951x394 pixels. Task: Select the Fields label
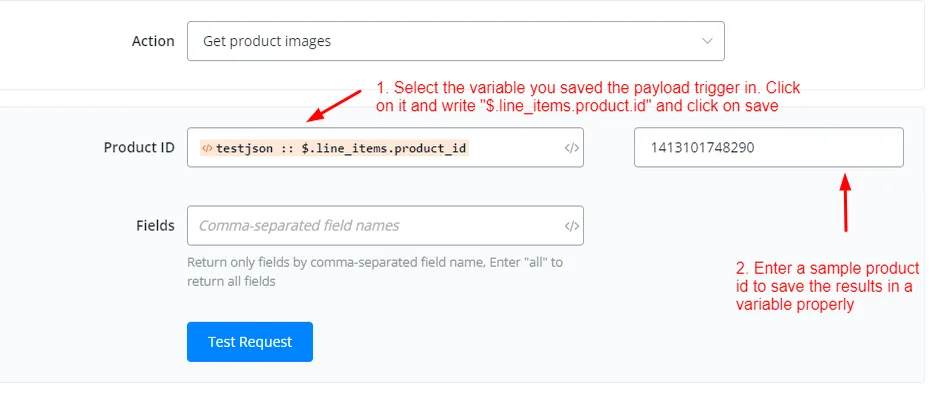point(155,225)
